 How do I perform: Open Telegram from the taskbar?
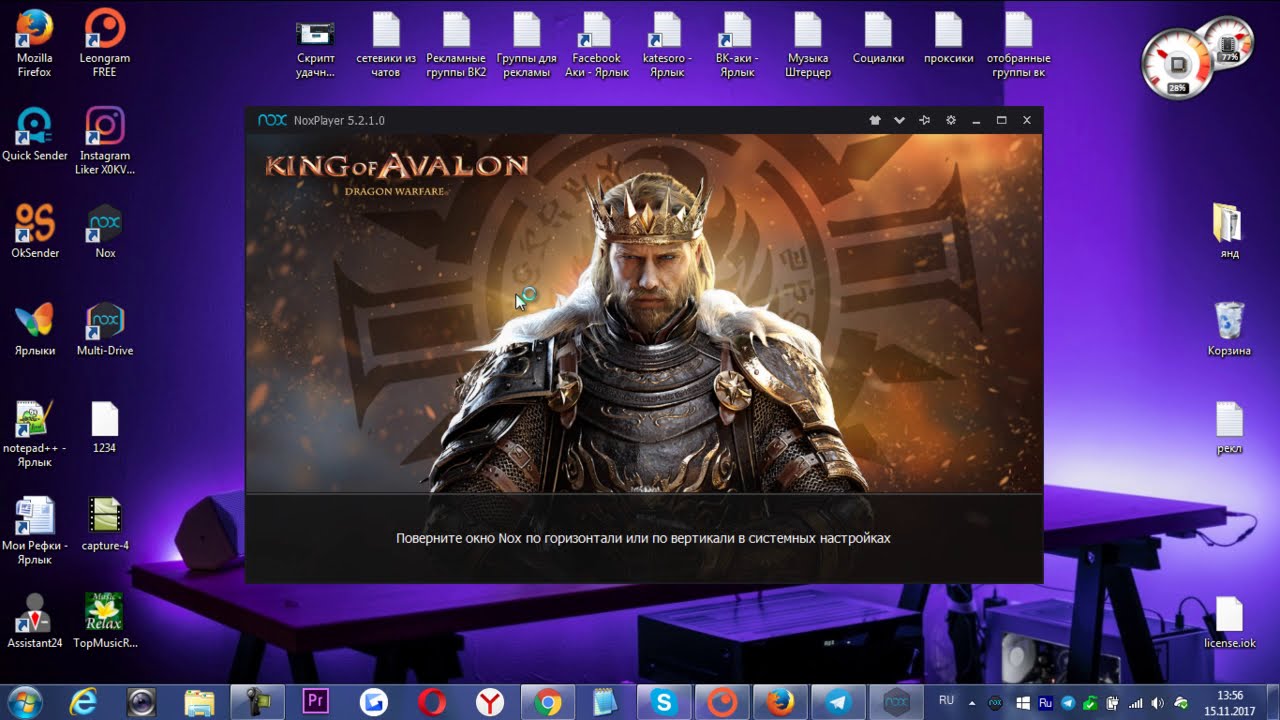tap(837, 703)
